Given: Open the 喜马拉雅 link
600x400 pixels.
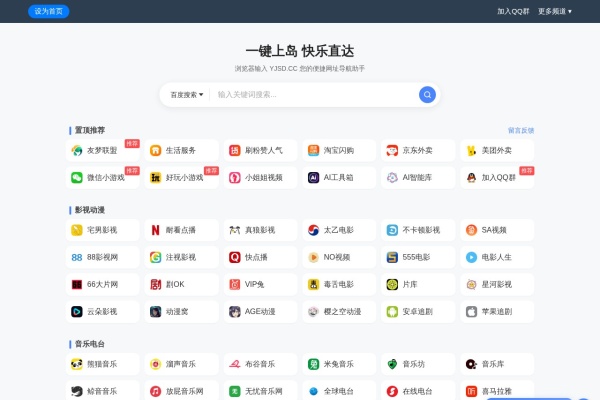Looking at the screenshot, I should [497, 390].
